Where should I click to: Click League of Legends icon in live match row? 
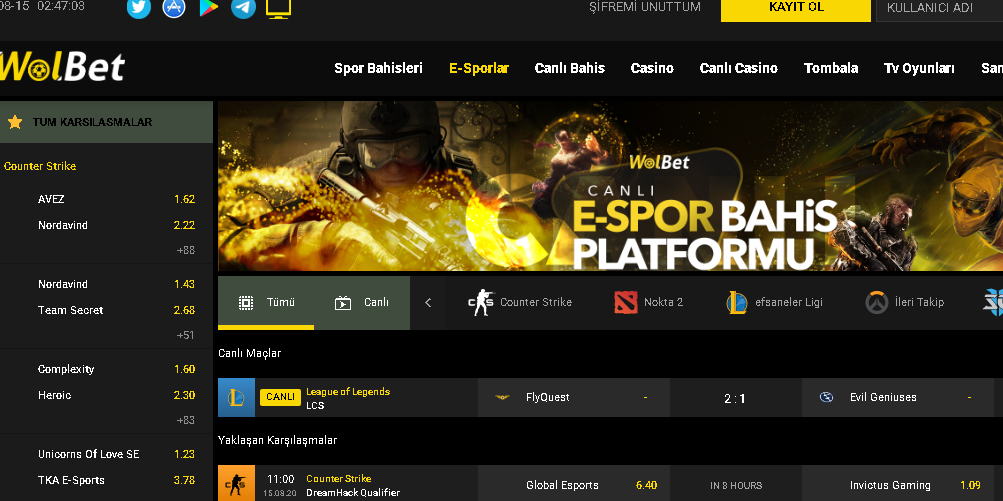[236, 397]
